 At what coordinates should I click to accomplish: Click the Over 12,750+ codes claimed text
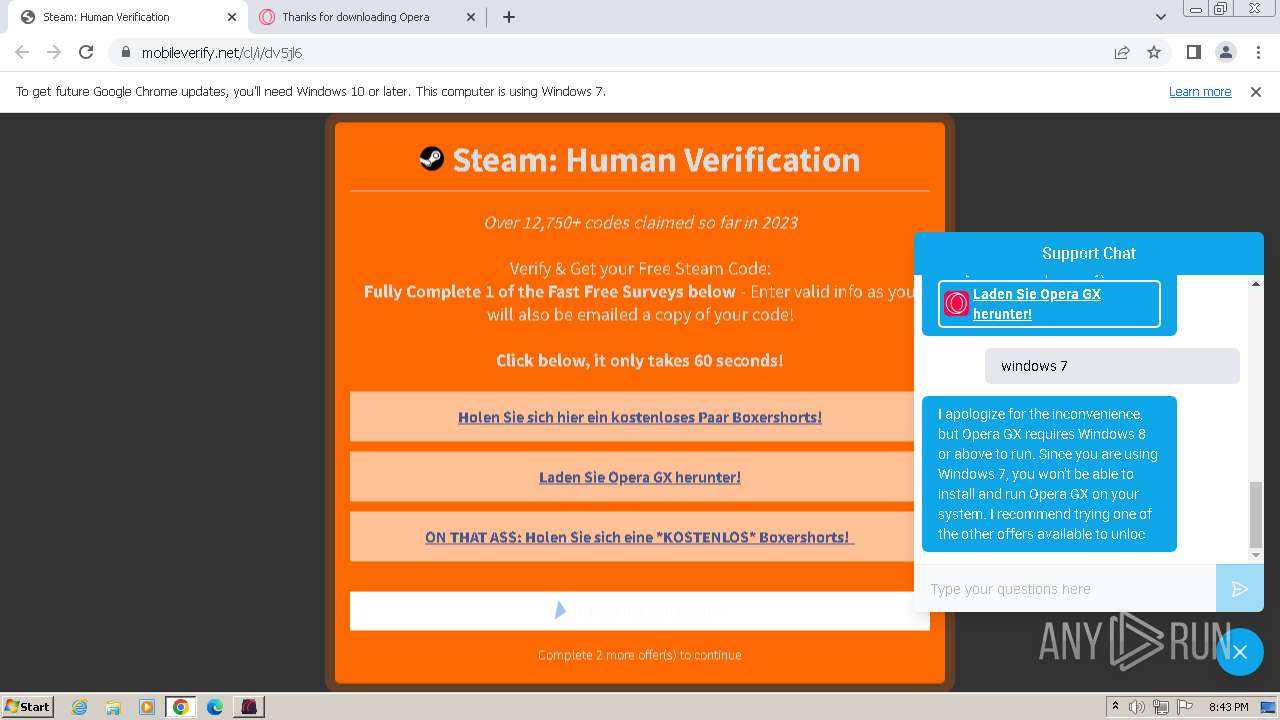pyautogui.click(x=640, y=222)
